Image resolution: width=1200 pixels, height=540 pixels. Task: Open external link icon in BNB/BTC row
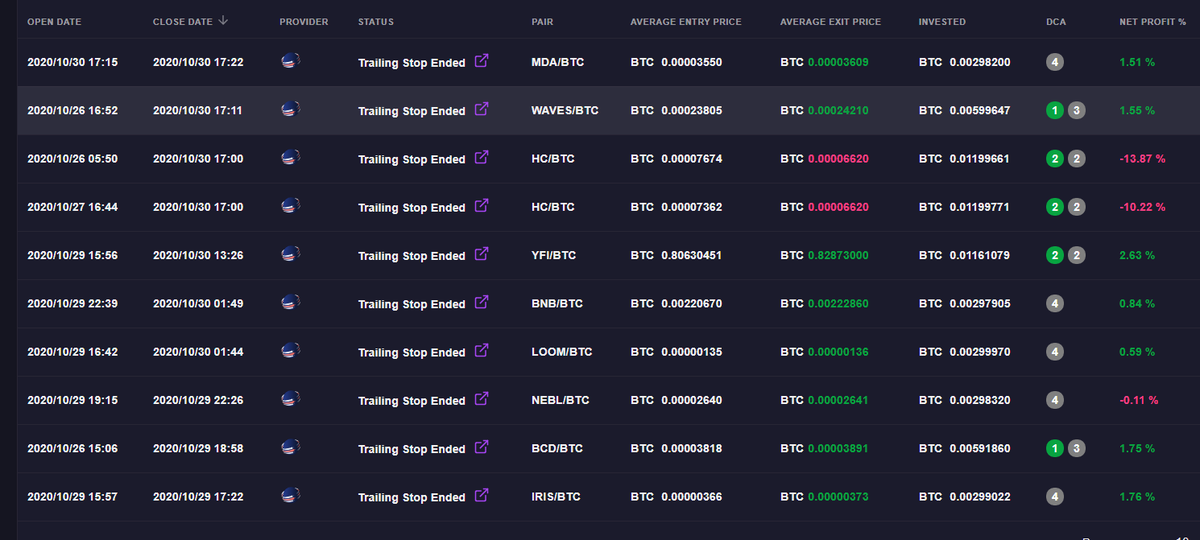[x=481, y=301]
